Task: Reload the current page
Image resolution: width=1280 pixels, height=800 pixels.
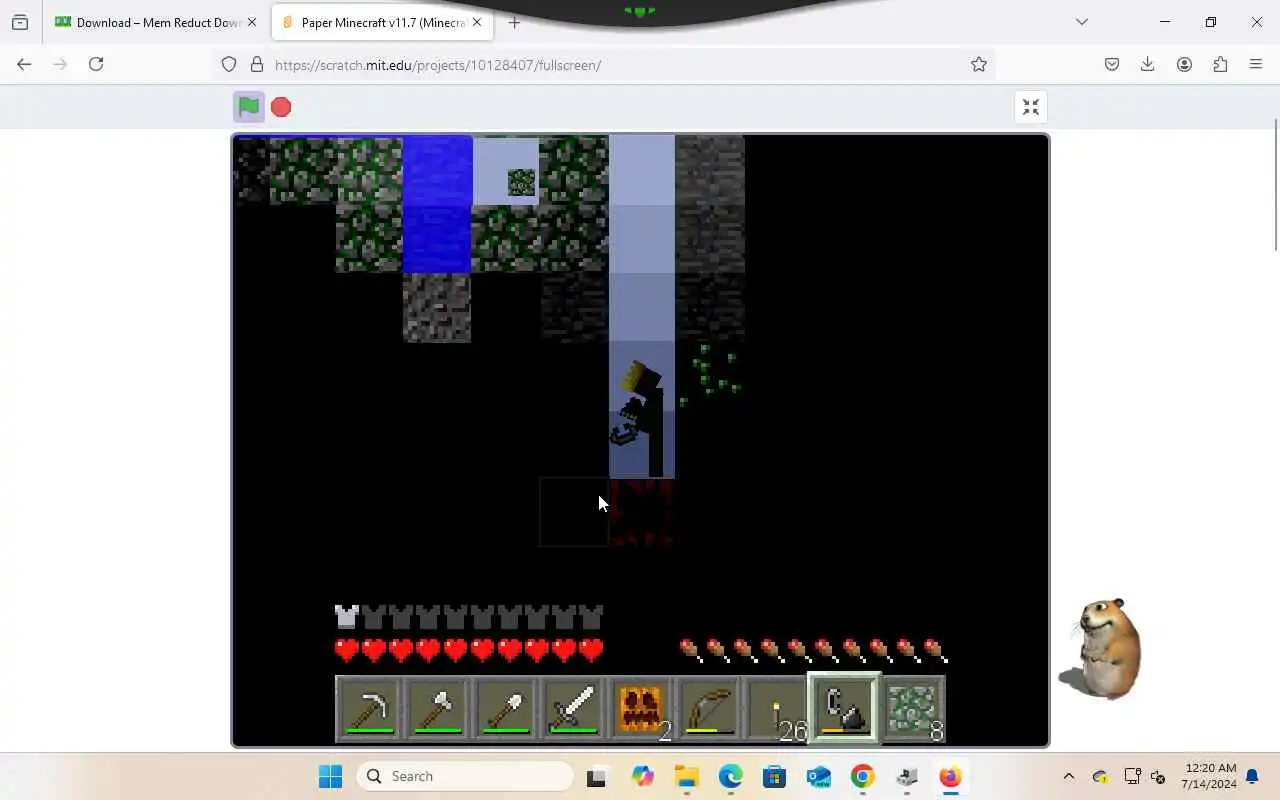Action: coord(96,64)
